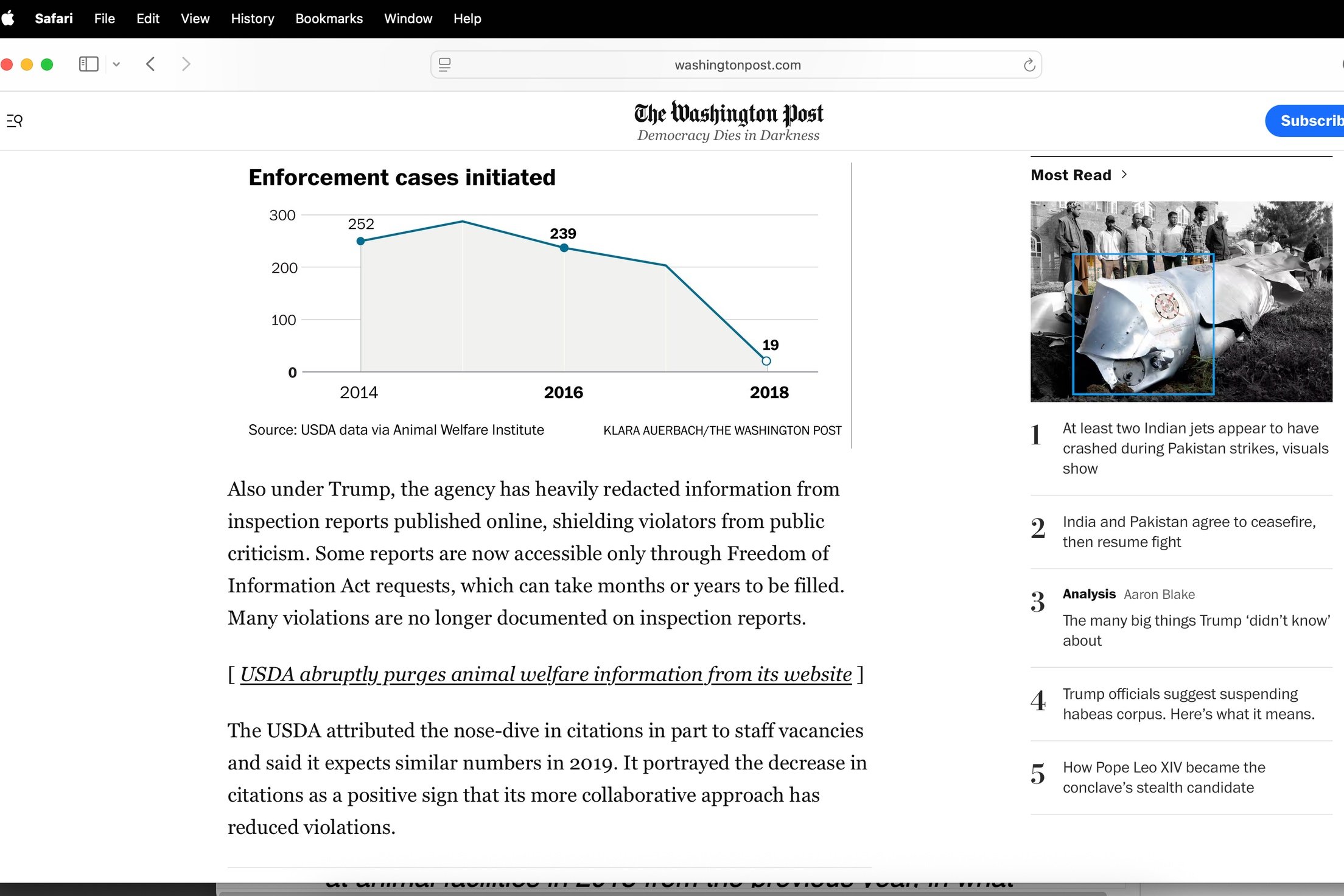Toggle the Safari sidebar

(x=89, y=64)
